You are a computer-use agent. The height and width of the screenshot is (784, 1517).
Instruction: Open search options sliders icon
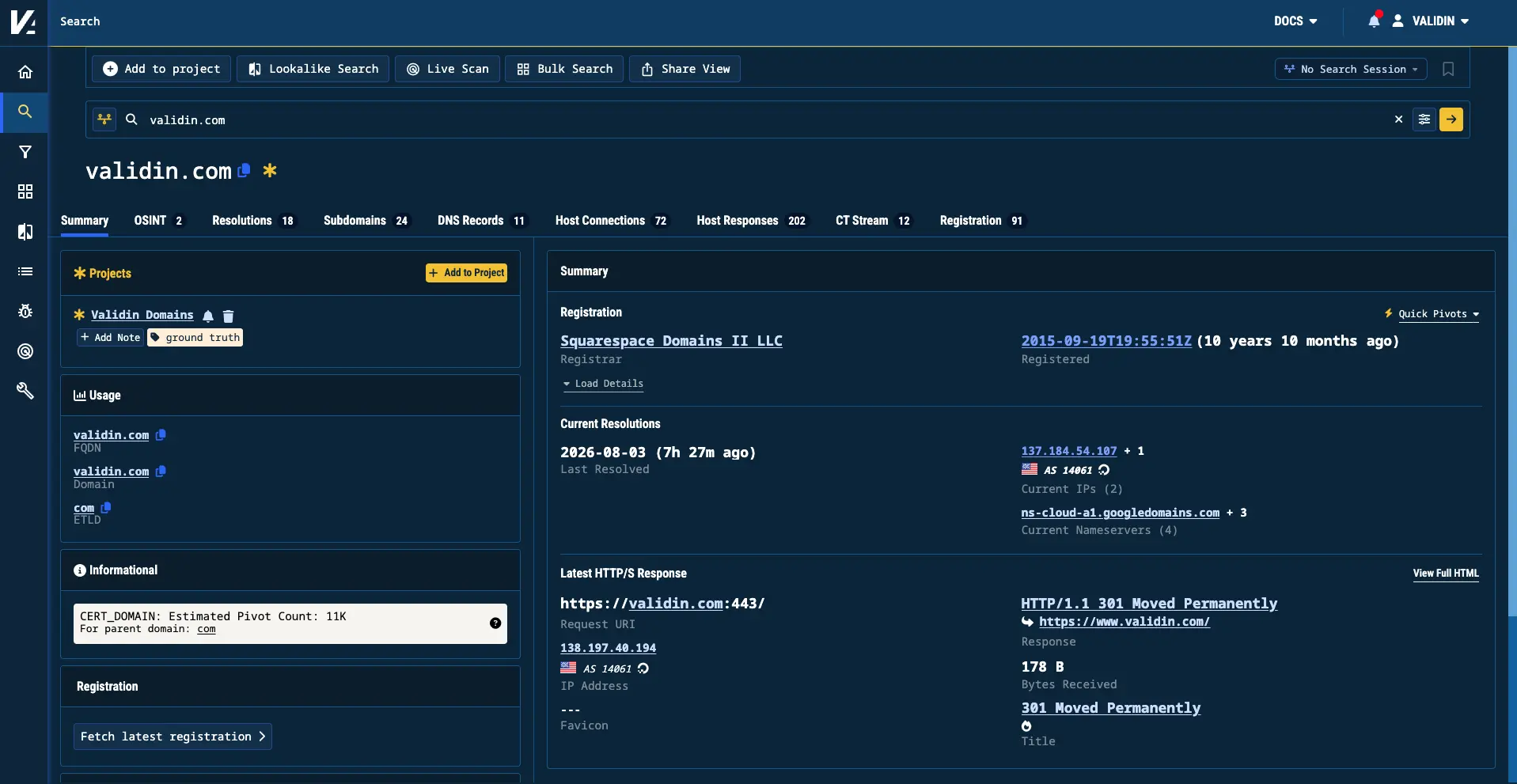tap(1424, 119)
